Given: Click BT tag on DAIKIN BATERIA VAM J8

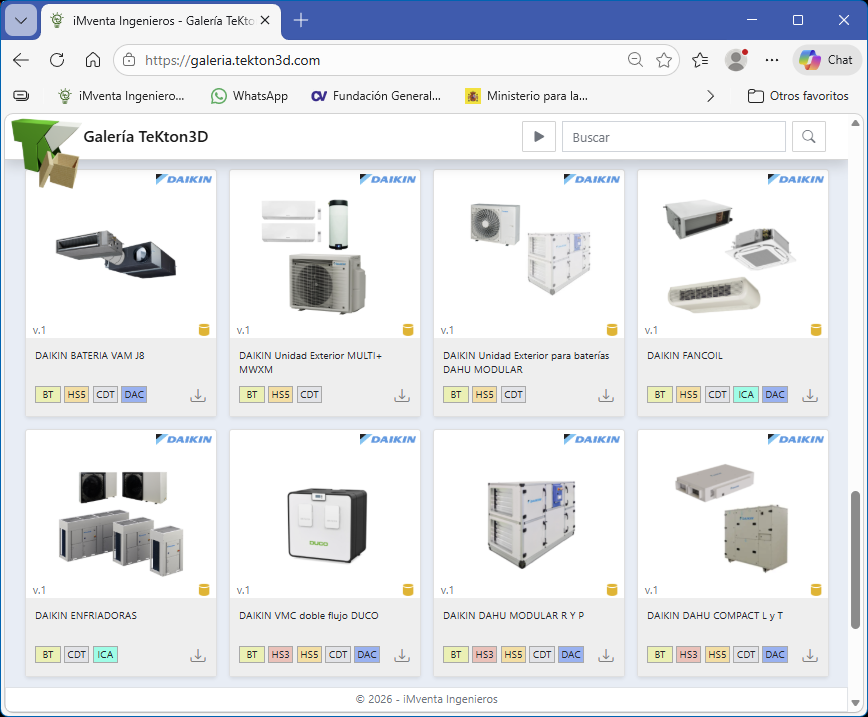Looking at the screenshot, I should click(x=48, y=395).
